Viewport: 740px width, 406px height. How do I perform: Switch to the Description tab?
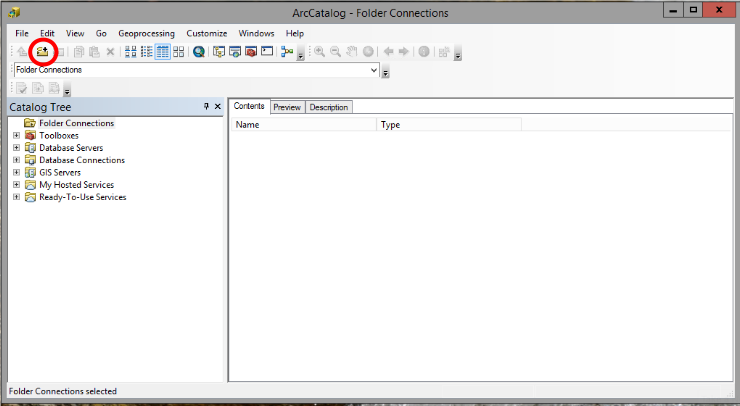(x=328, y=107)
